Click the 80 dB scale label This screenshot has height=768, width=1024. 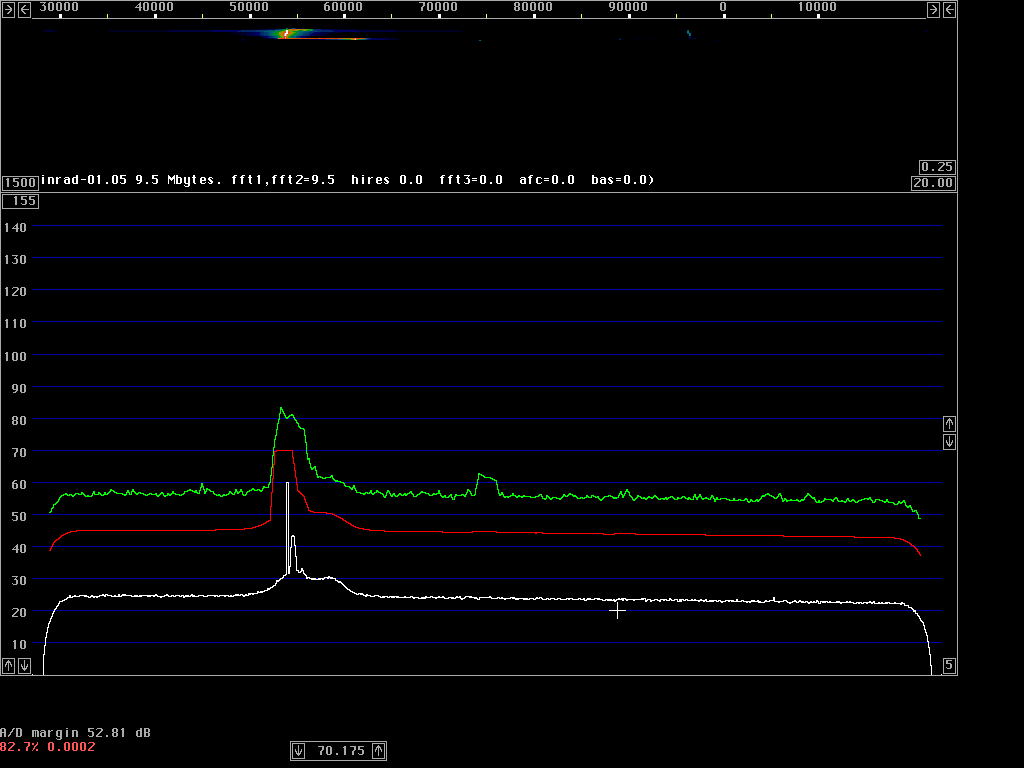click(x=19, y=421)
